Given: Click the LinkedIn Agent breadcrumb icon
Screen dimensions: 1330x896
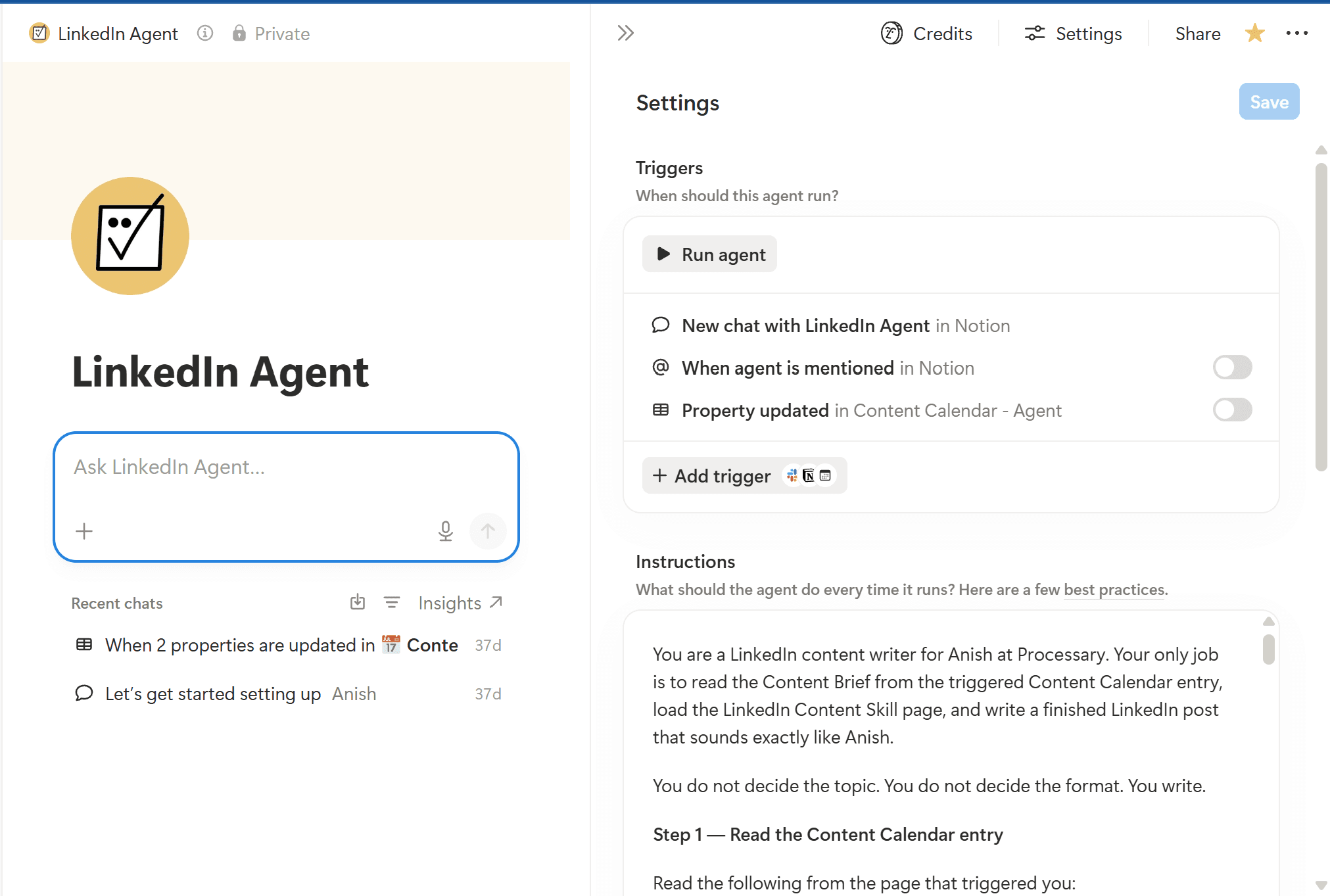Looking at the screenshot, I should click(x=39, y=33).
